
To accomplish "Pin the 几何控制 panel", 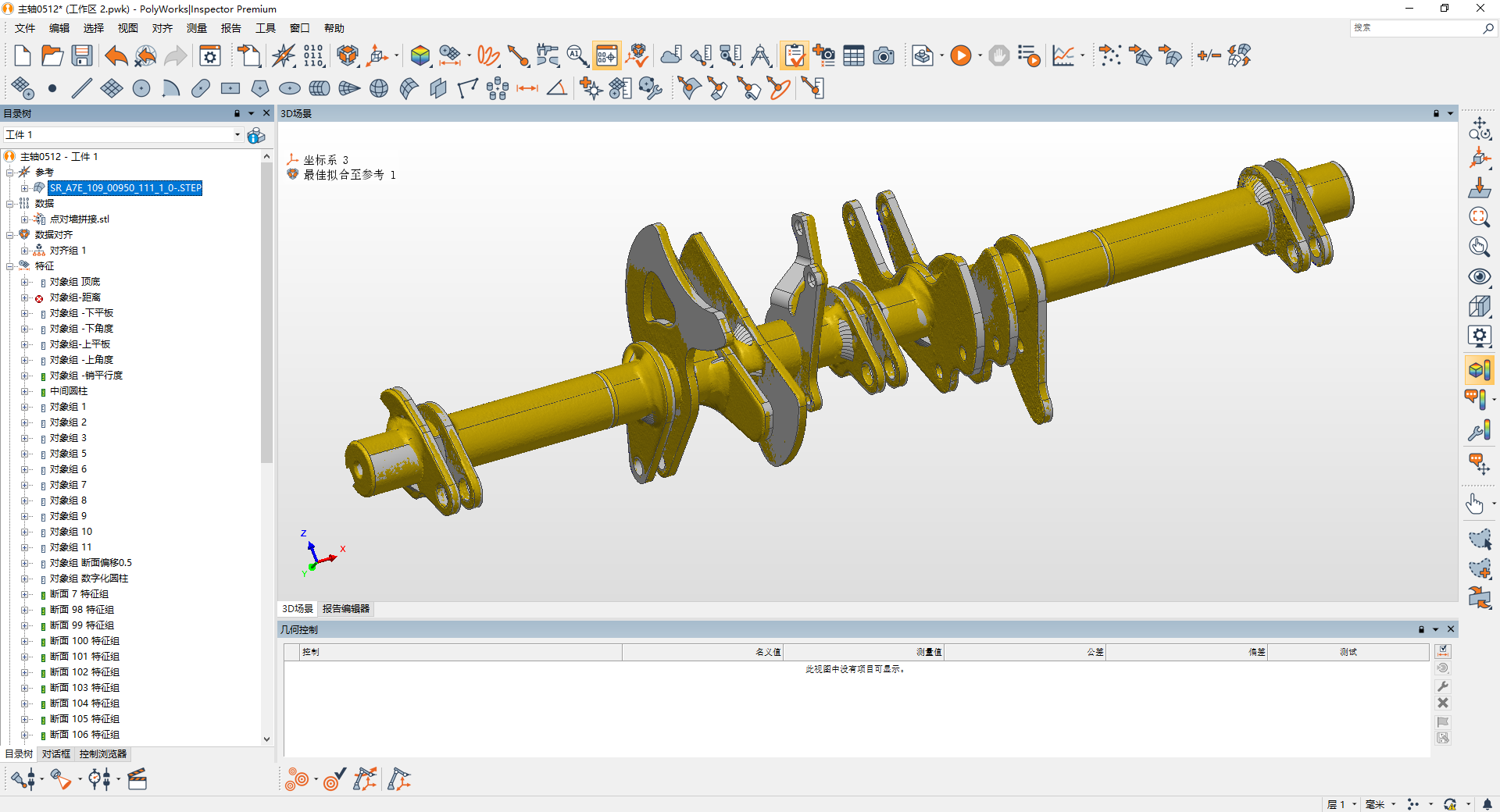I will (x=1421, y=629).
